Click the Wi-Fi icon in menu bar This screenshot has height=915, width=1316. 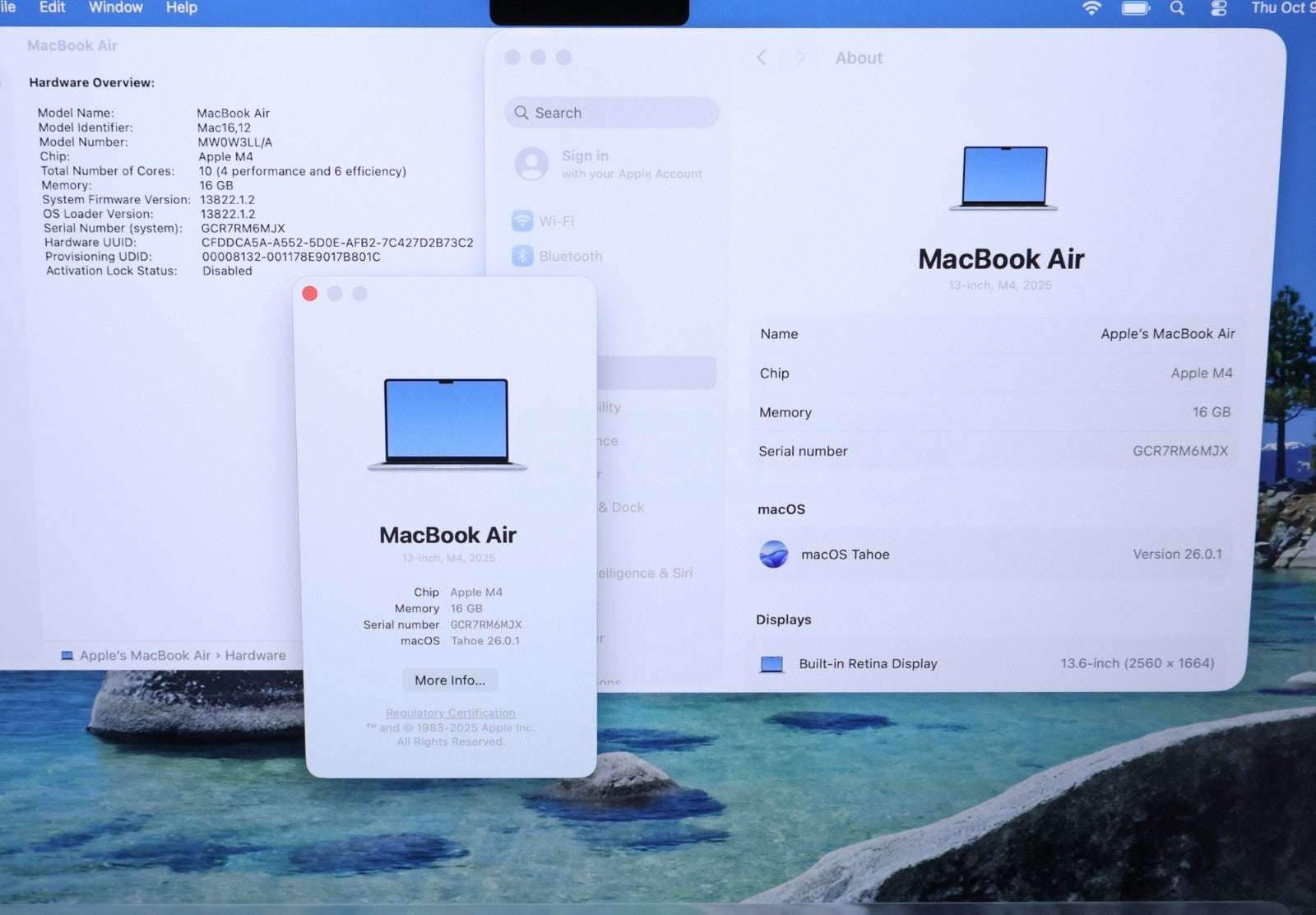(1091, 8)
